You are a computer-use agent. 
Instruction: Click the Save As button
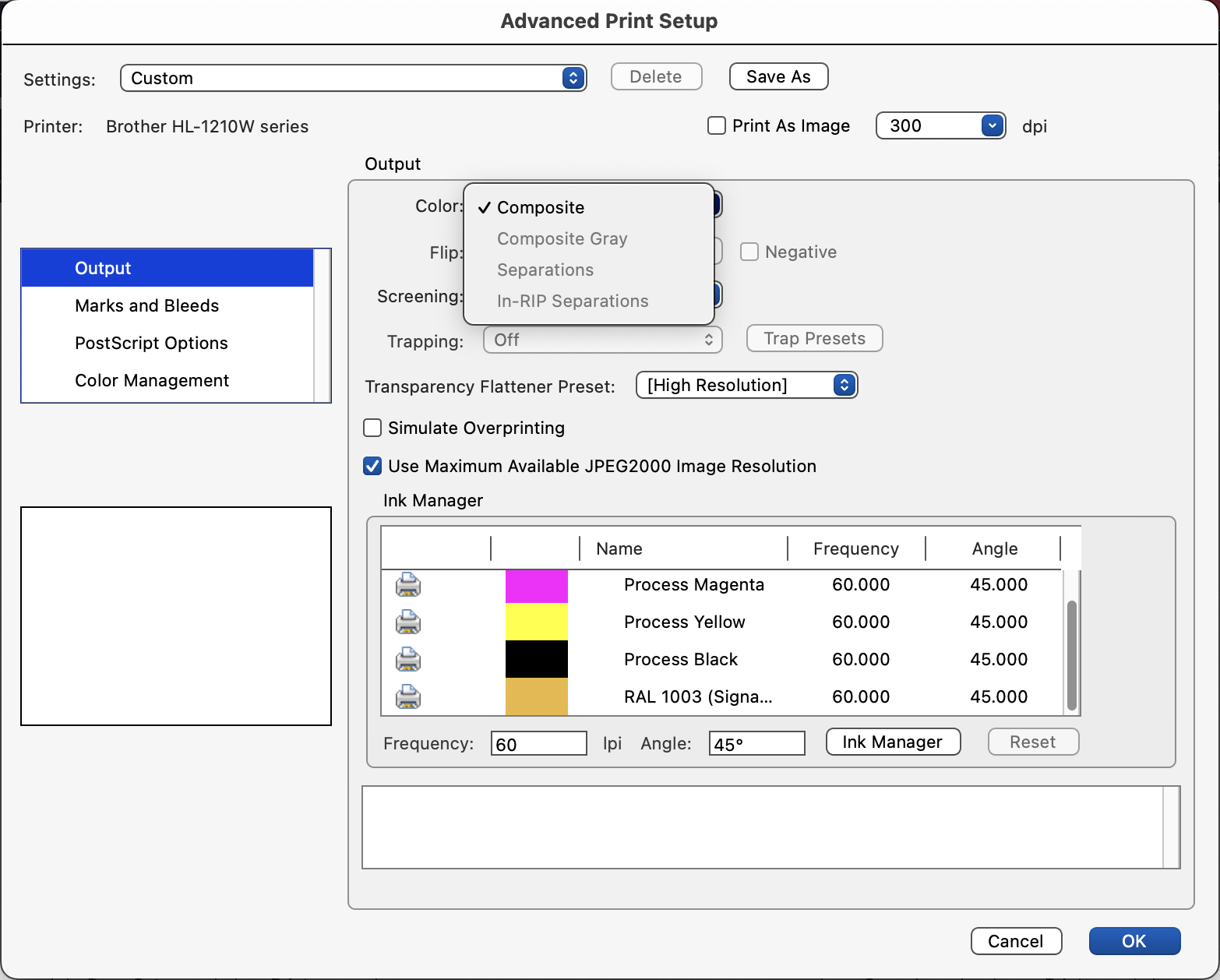(x=777, y=76)
